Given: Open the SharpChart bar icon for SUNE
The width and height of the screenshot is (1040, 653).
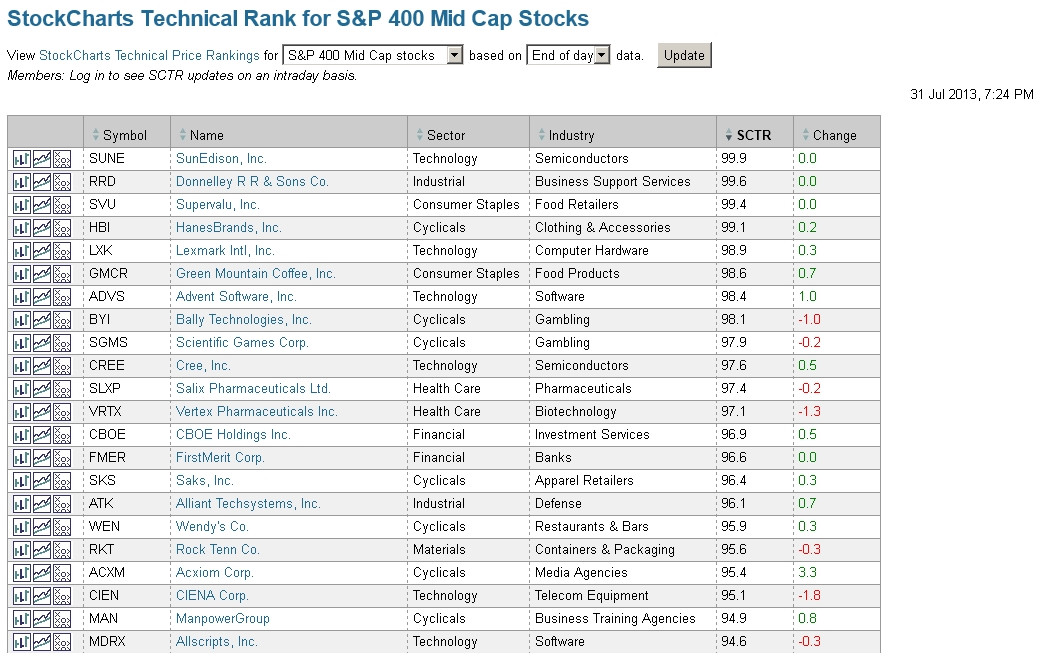Looking at the screenshot, I should click(x=22, y=160).
